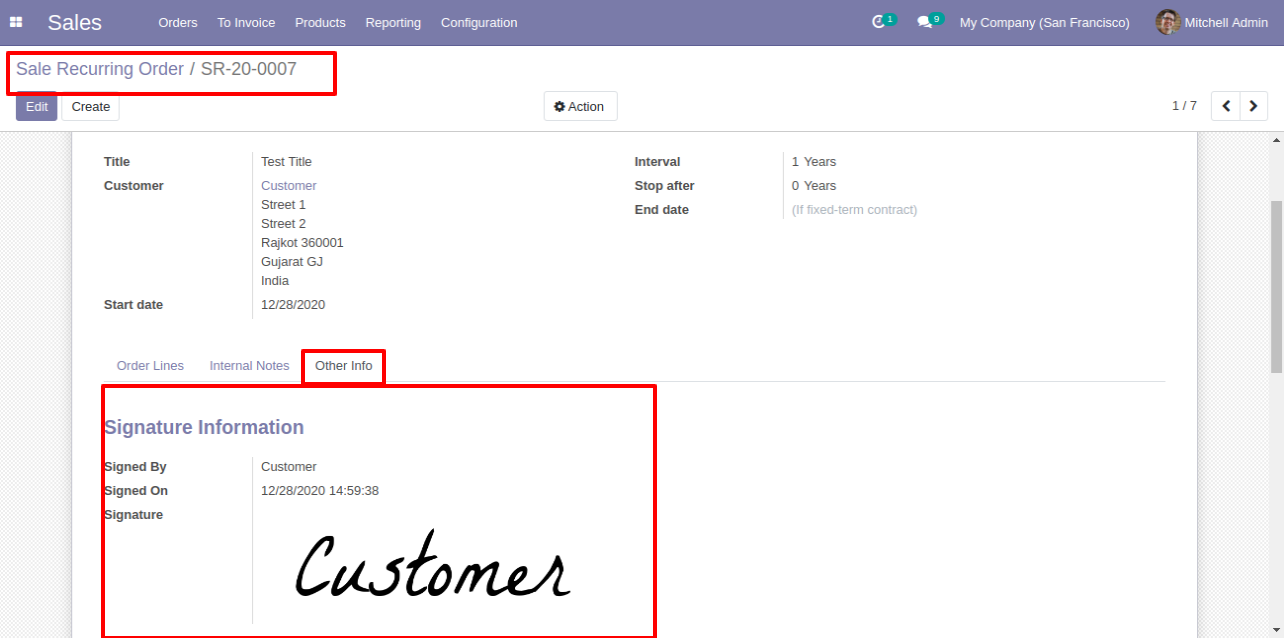Screen dimensions: 1284x638
Task: Click the Edit button
Action: coord(37,106)
